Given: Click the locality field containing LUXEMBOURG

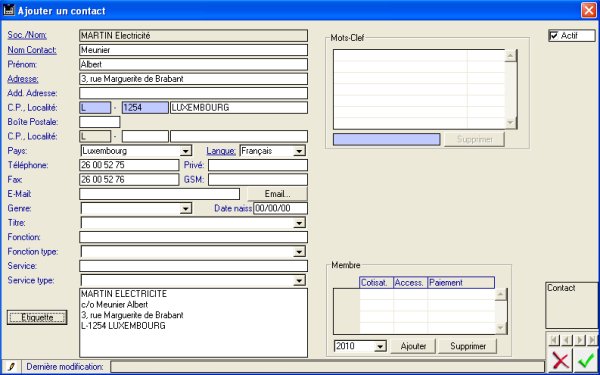Looking at the screenshot, I should click(x=239, y=108).
